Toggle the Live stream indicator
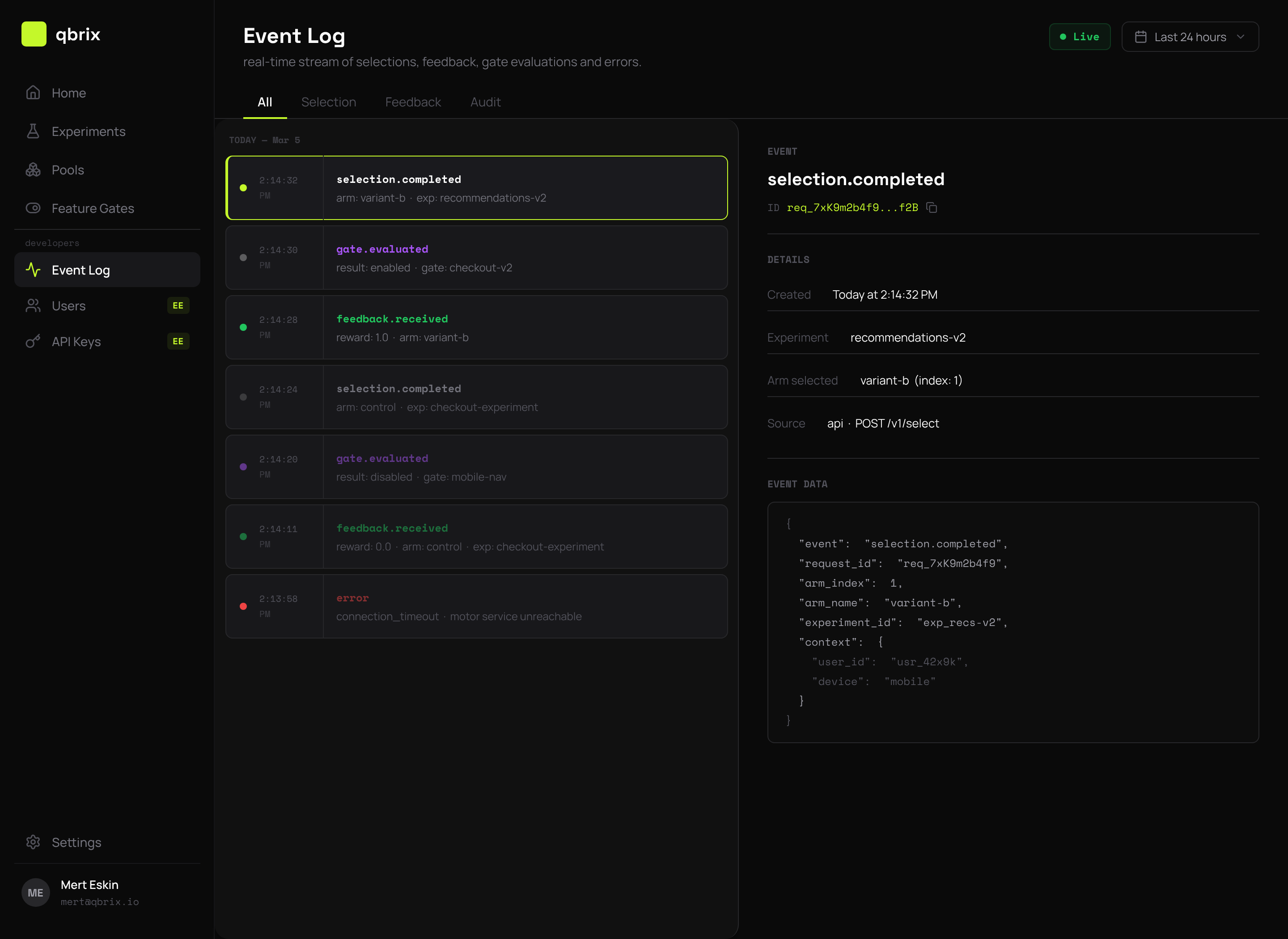 tap(1080, 36)
